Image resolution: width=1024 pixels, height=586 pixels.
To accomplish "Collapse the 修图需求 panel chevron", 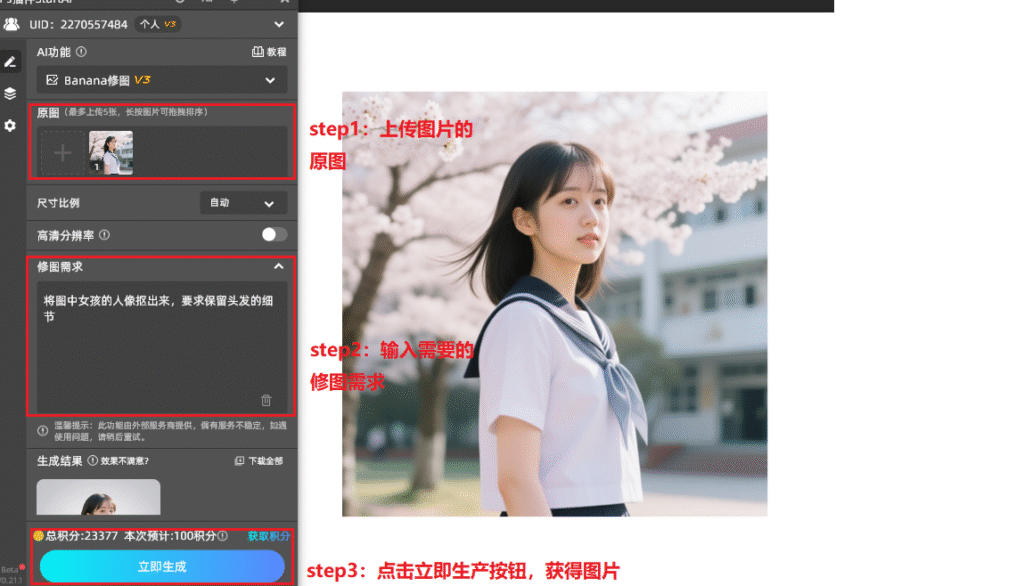I will [278, 266].
